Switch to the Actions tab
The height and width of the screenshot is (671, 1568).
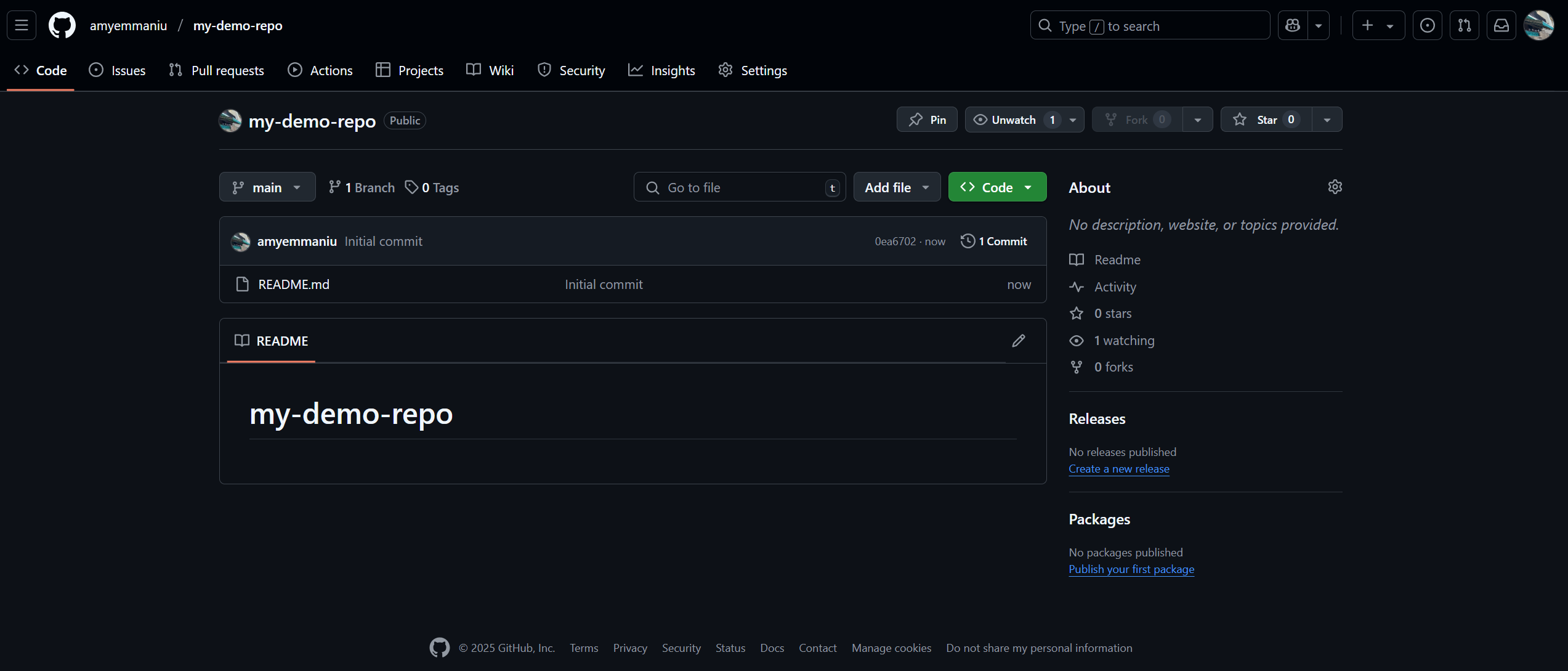[320, 70]
